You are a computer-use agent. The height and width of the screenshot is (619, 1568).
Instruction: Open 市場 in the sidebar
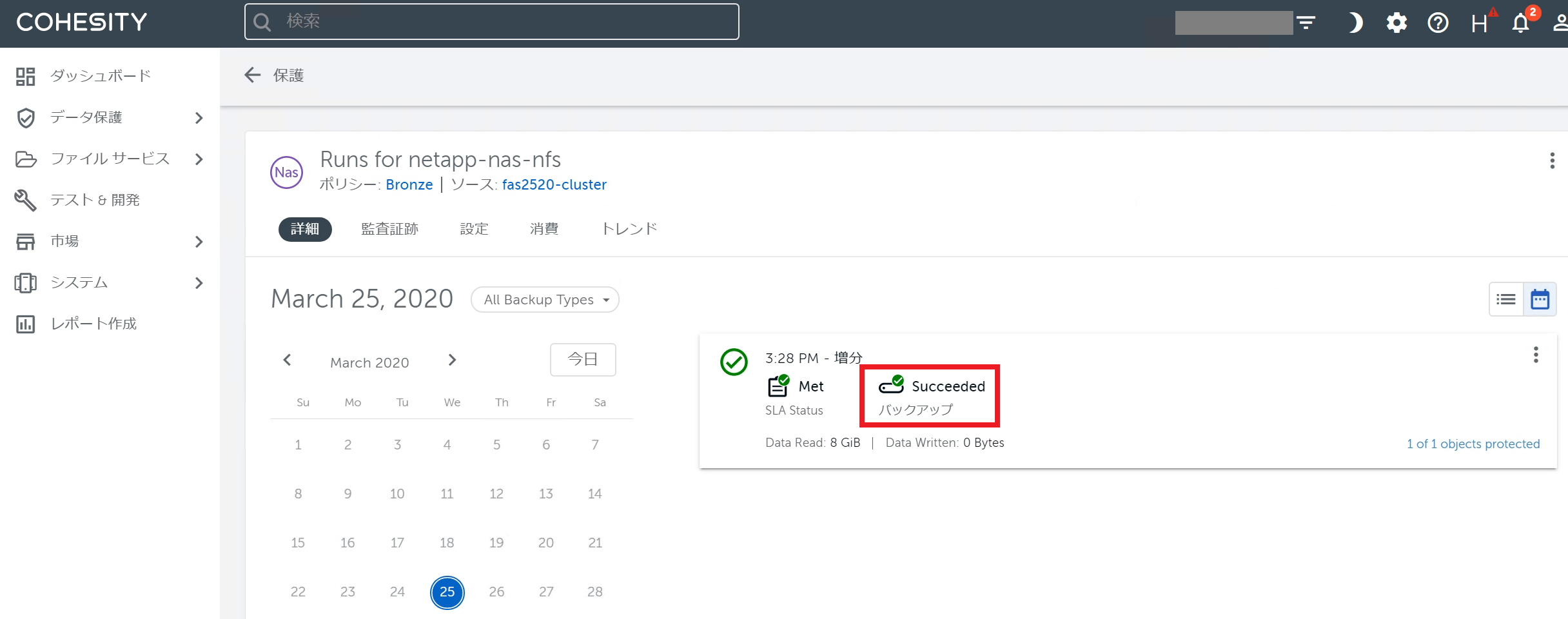[x=65, y=241]
